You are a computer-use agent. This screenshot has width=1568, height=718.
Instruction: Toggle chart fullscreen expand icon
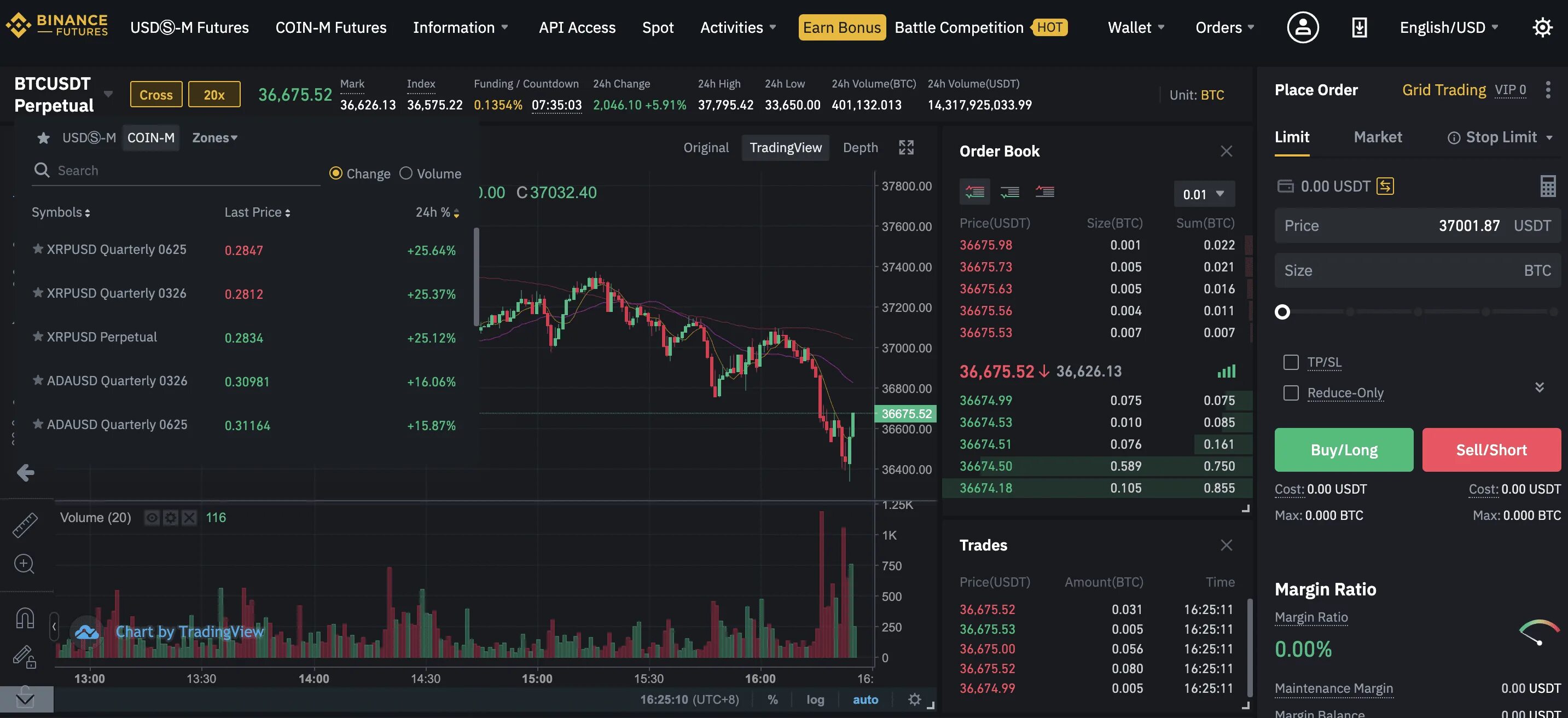[906, 147]
